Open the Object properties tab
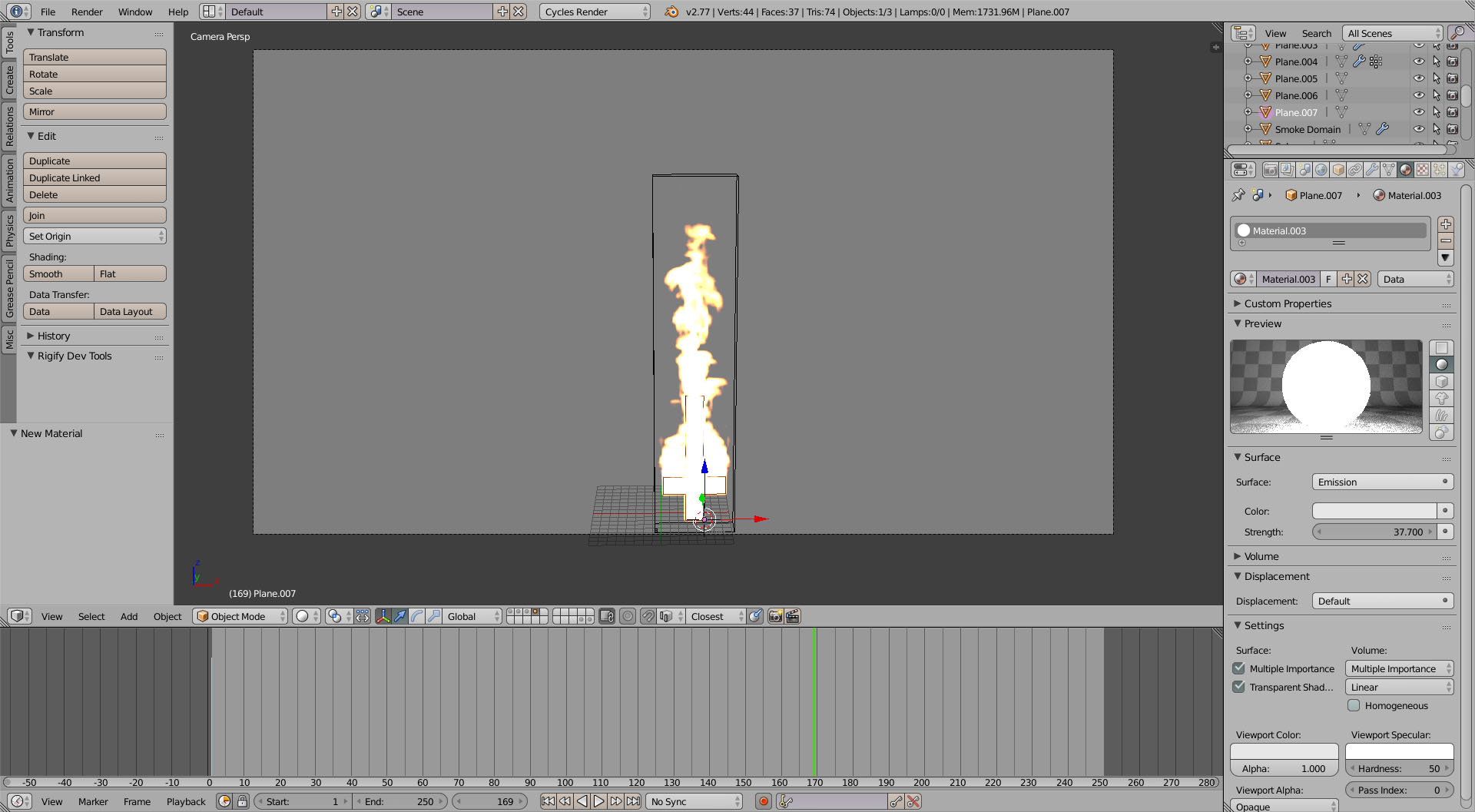This screenshot has width=1475, height=812. [1338, 170]
